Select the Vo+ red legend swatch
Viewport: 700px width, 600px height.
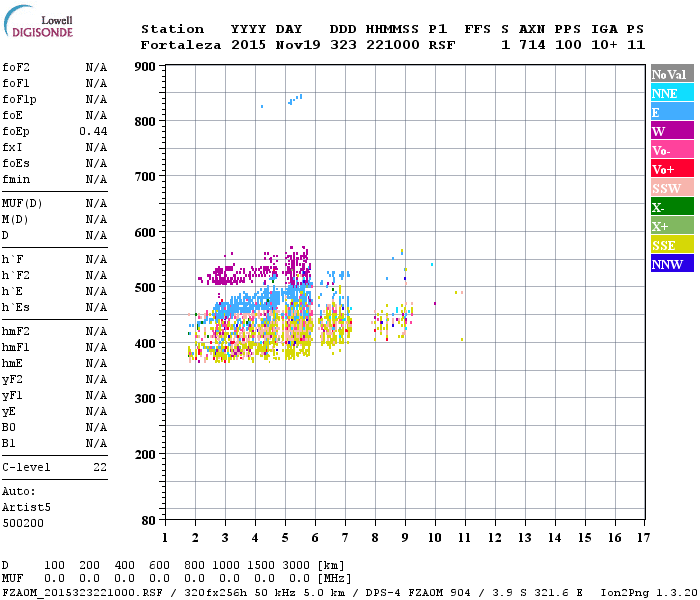[x=672, y=169]
